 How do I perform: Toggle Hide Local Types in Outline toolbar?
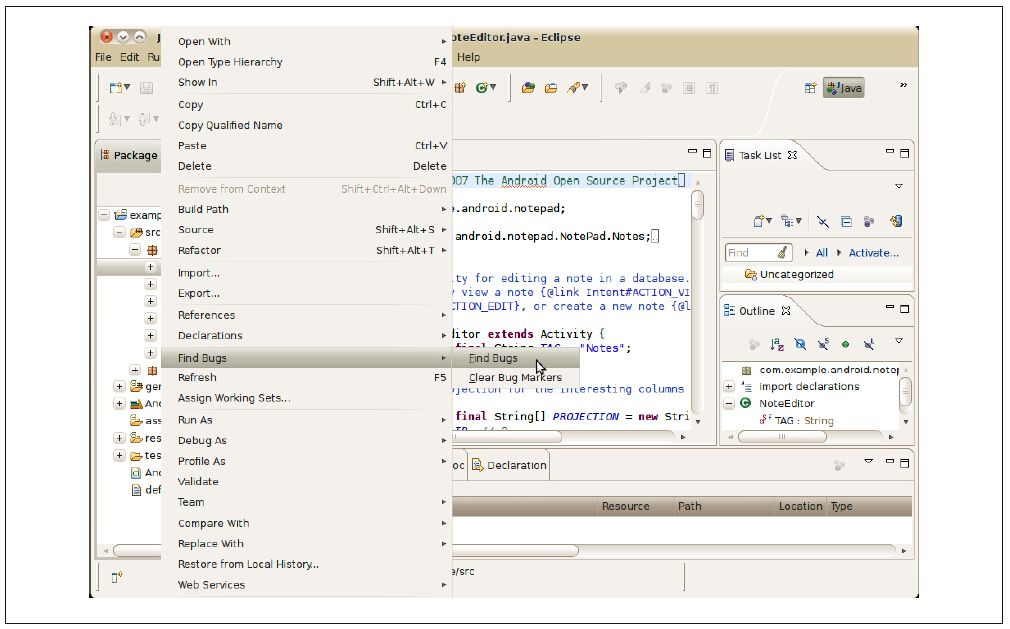tap(869, 344)
